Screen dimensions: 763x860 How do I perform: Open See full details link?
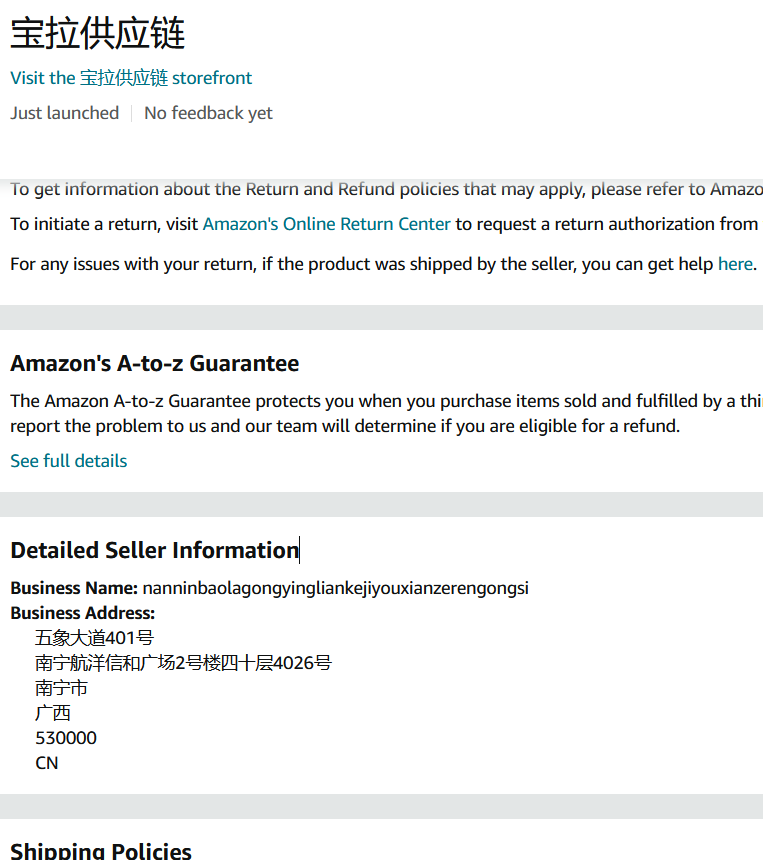point(69,461)
